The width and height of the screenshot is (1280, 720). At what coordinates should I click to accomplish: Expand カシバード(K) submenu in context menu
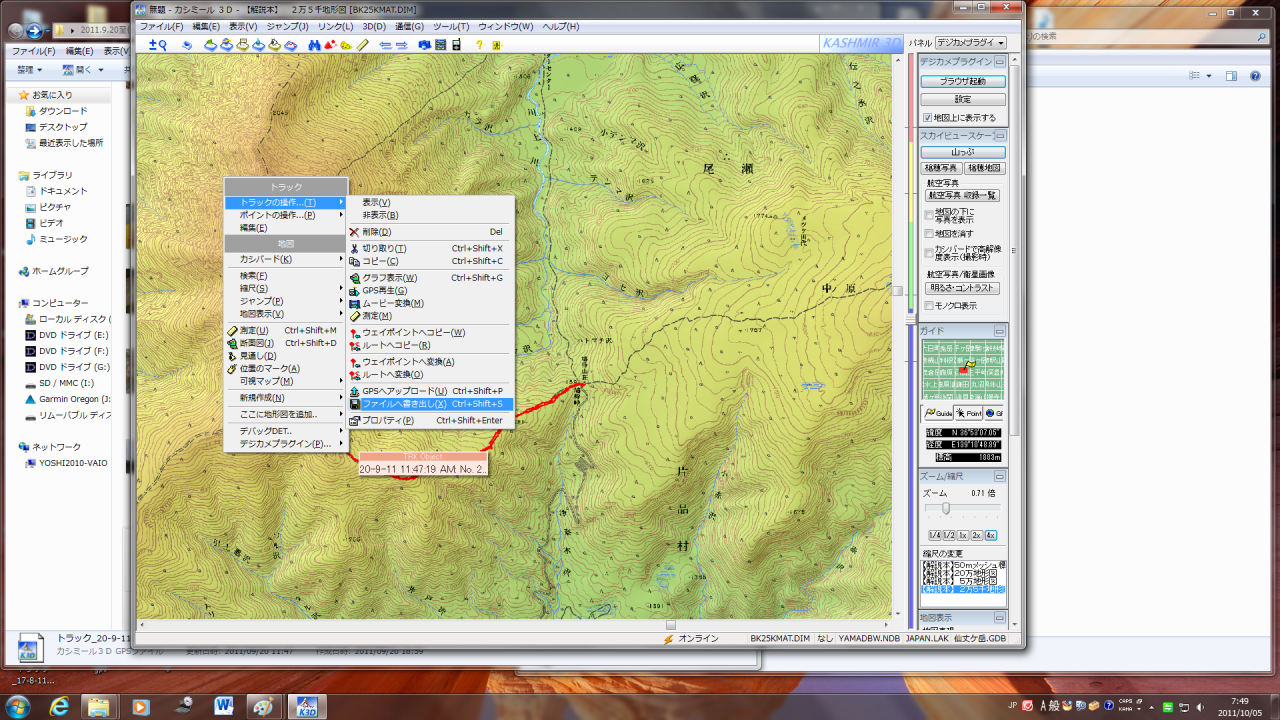(286, 259)
